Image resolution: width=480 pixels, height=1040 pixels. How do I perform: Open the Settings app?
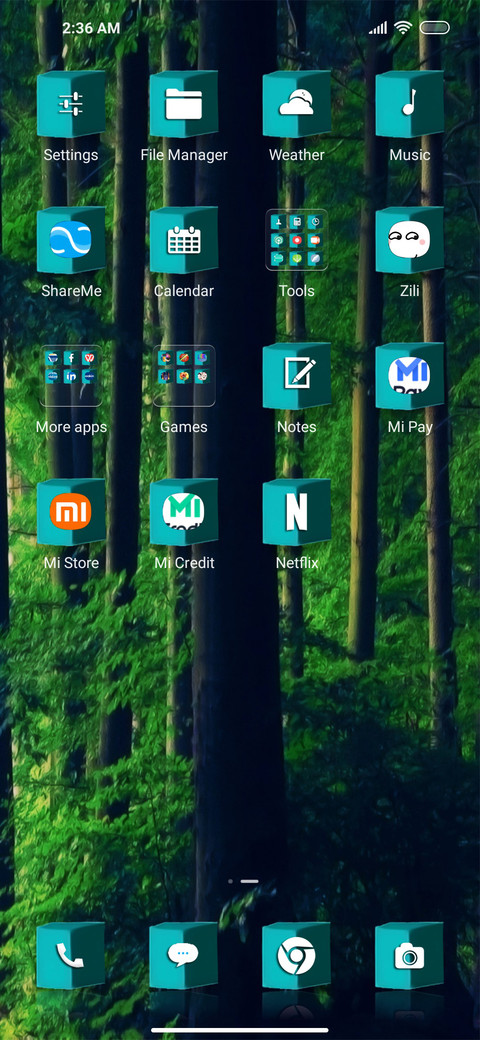(71, 104)
